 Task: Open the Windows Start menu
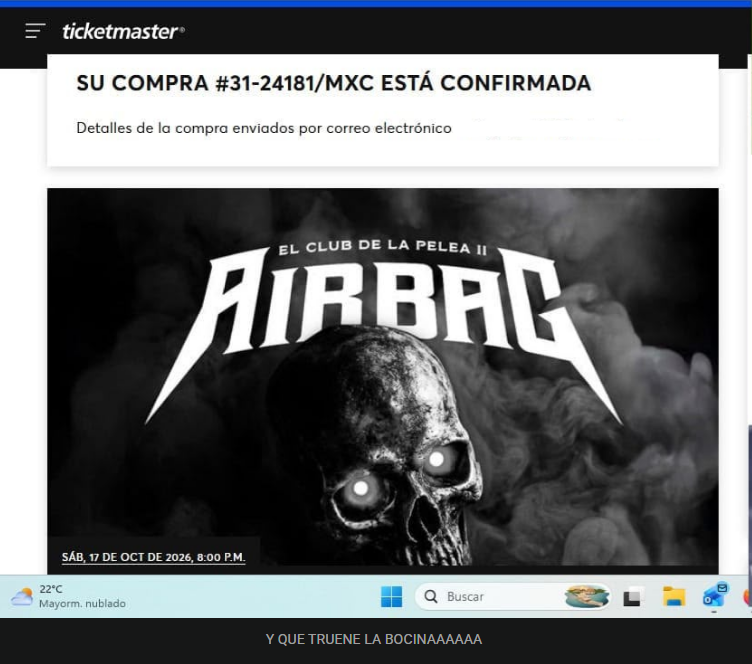[391, 596]
